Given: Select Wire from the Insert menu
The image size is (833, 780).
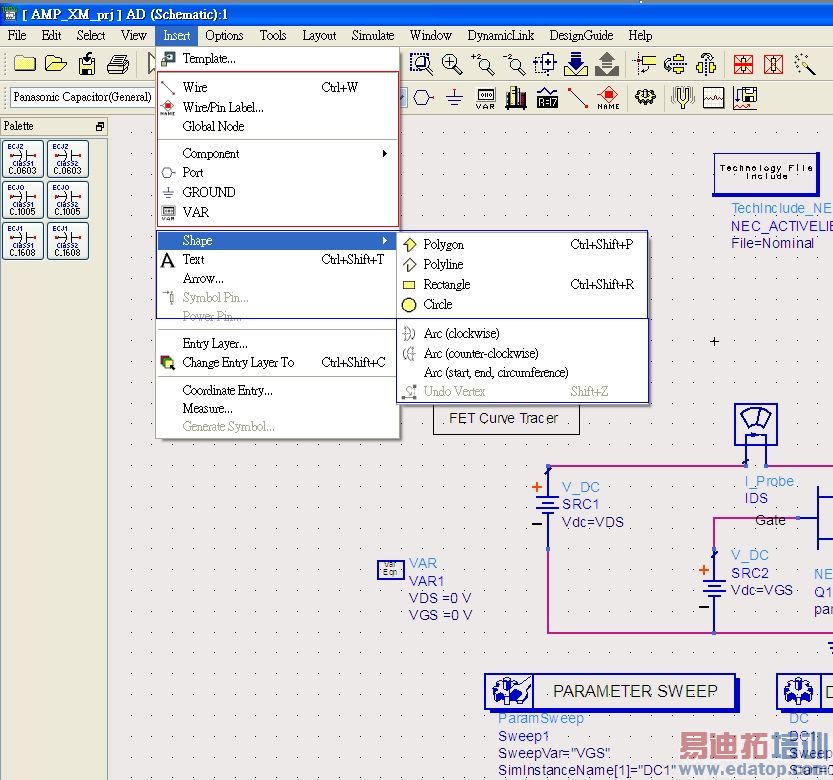Looking at the screenshot, I should (x=195, y=87).
